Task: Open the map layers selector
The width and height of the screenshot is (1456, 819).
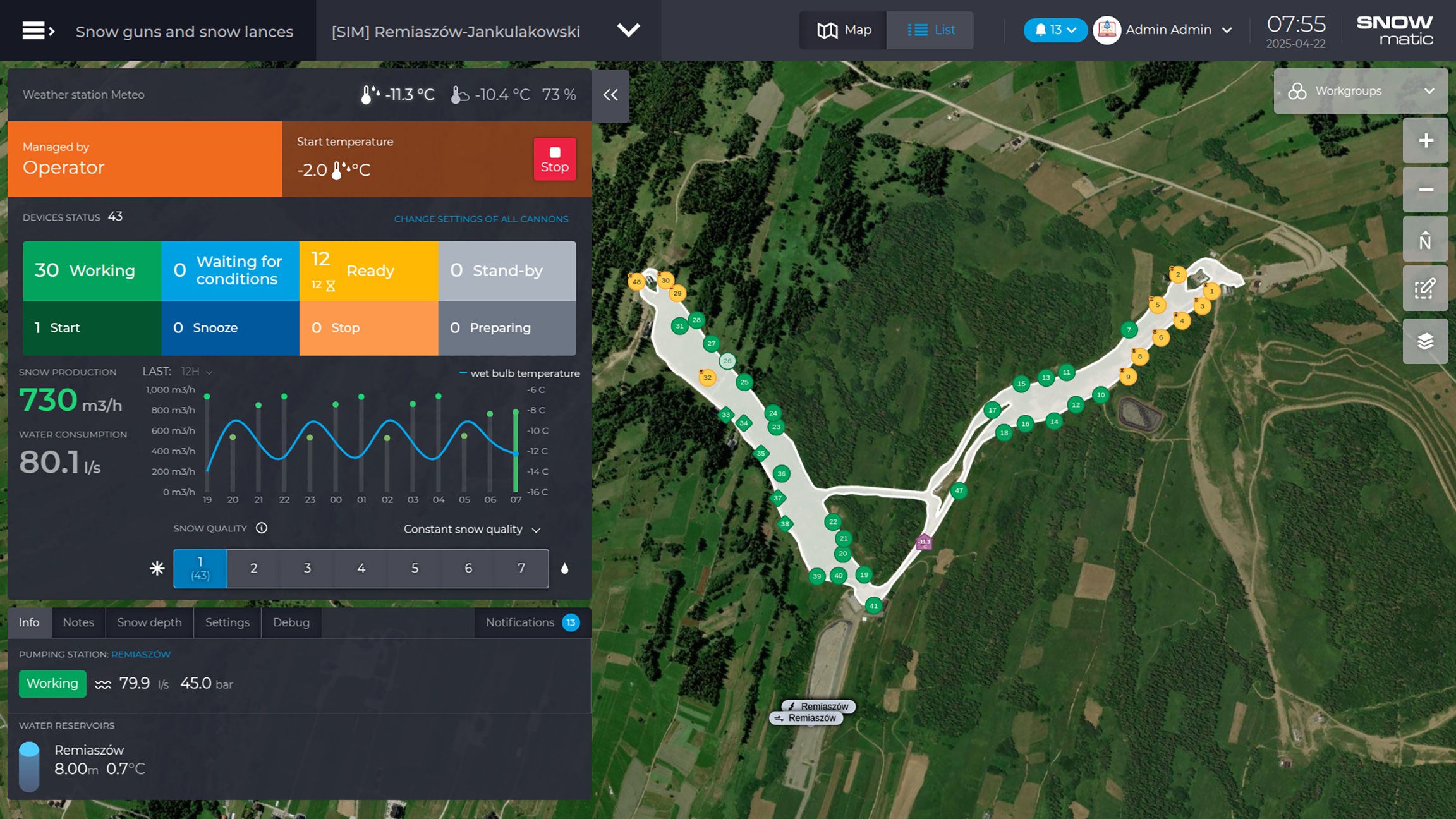Action: click(1425, 341)
